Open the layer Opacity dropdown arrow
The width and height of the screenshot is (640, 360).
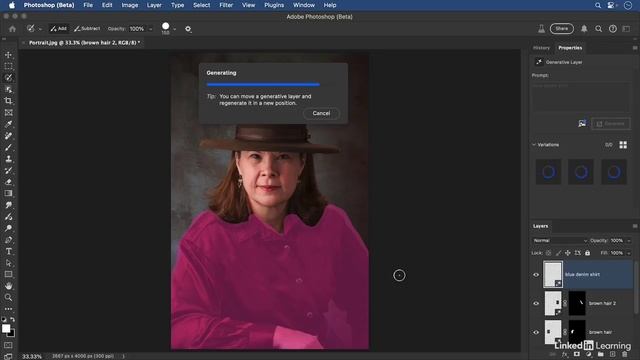pyautogui.click(x=629, y=241)
